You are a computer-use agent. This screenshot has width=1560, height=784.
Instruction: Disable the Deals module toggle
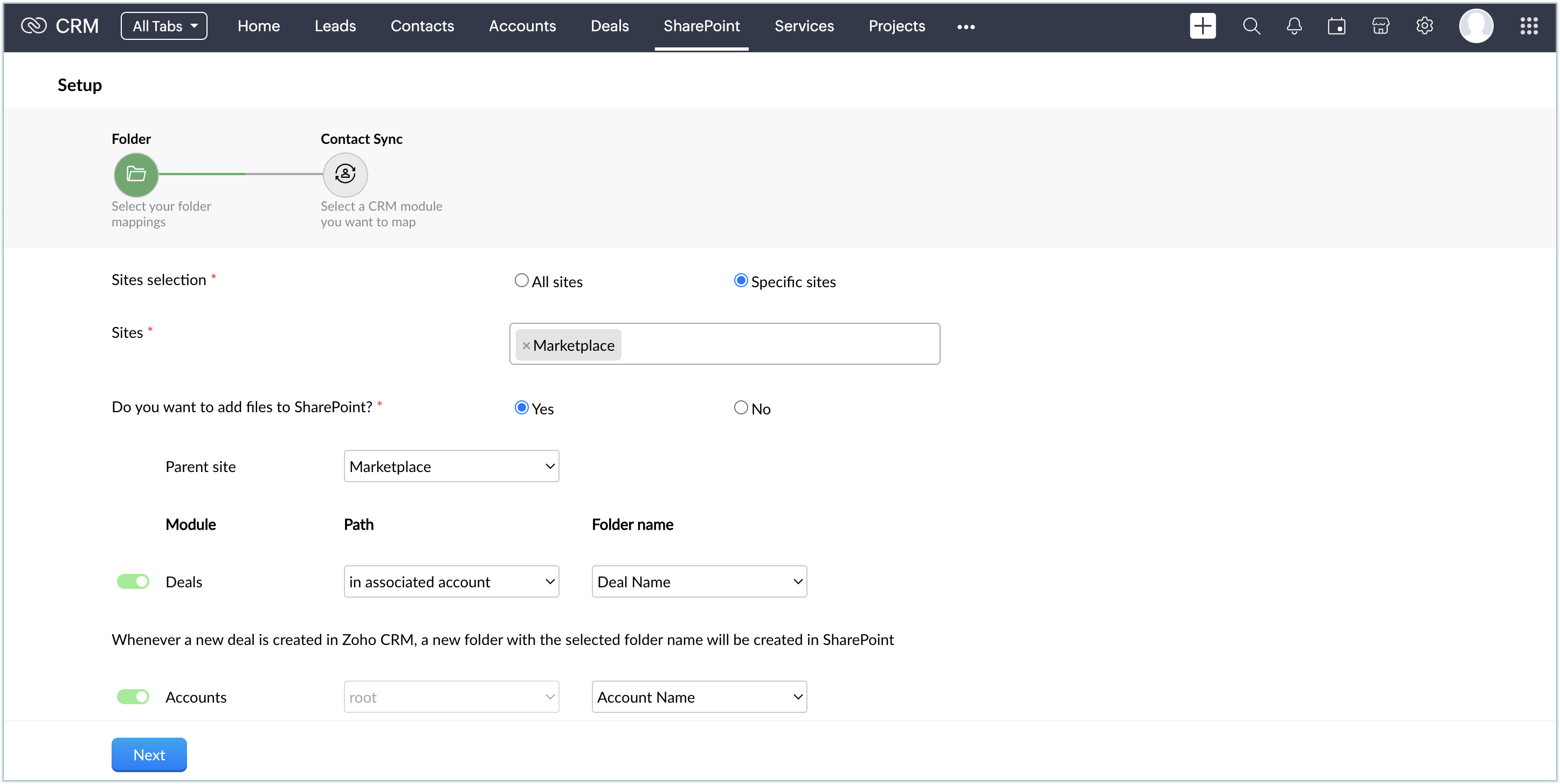coord(133,581)
